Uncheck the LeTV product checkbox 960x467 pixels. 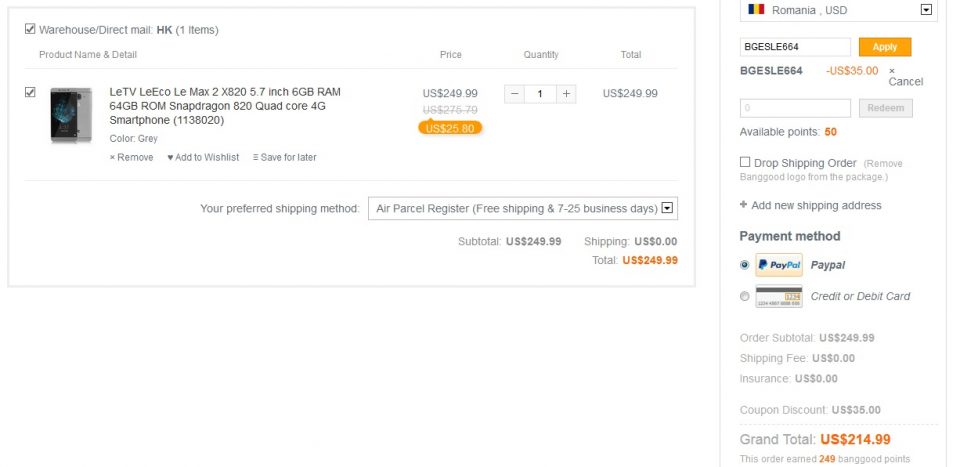pyautogui.click(x=30, y=92)
